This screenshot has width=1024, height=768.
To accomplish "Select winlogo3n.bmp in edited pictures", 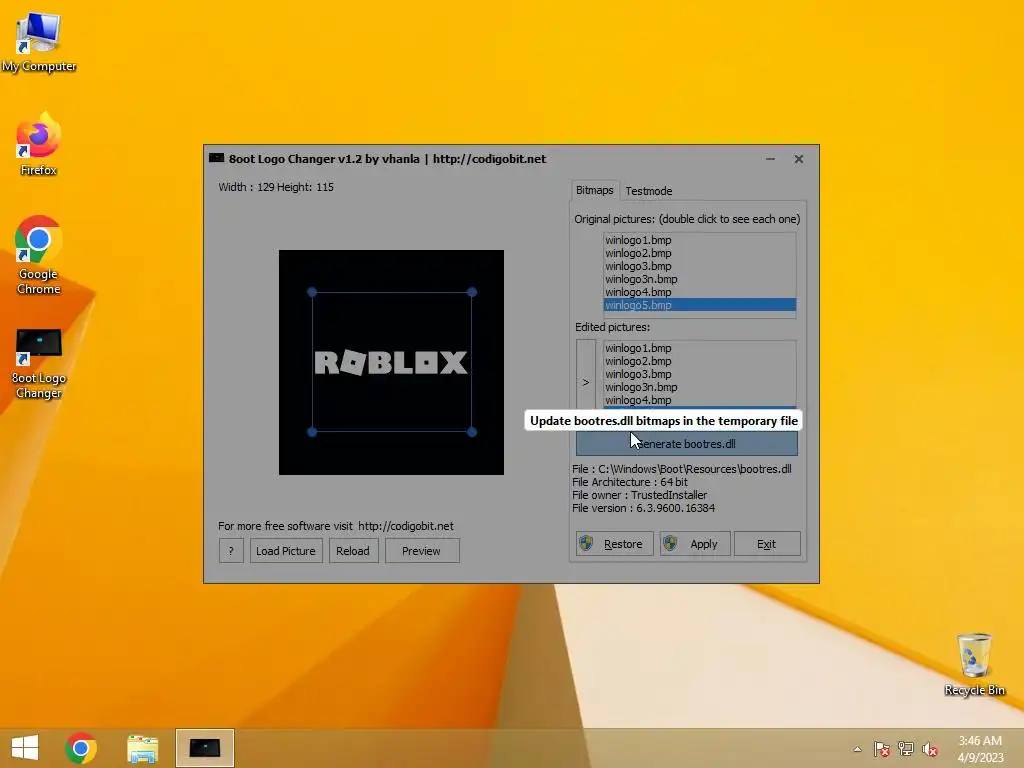I will (x=699, y=387).
